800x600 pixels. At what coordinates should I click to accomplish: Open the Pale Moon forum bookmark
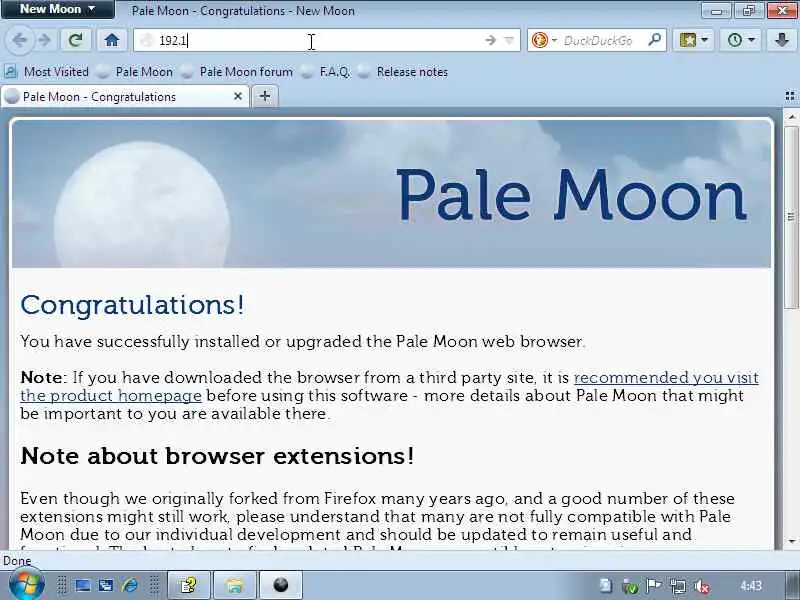237,72
